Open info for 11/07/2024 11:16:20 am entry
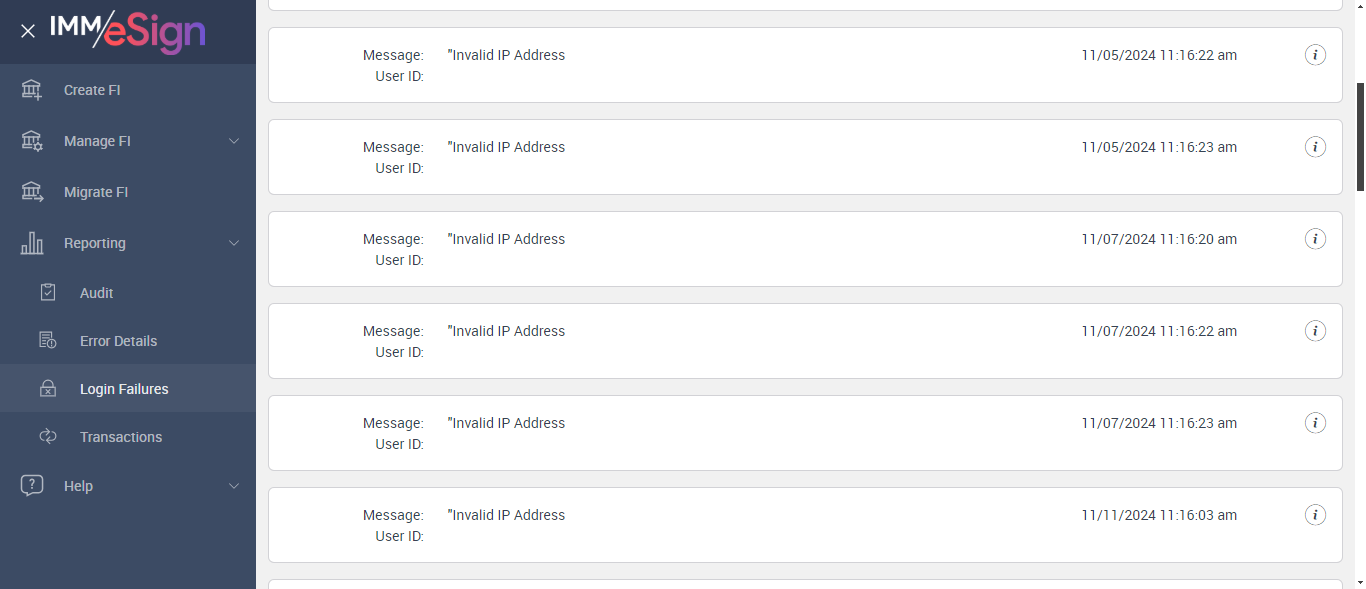This screenshot has width=1366, height=589. click(x=1316, y=239)
